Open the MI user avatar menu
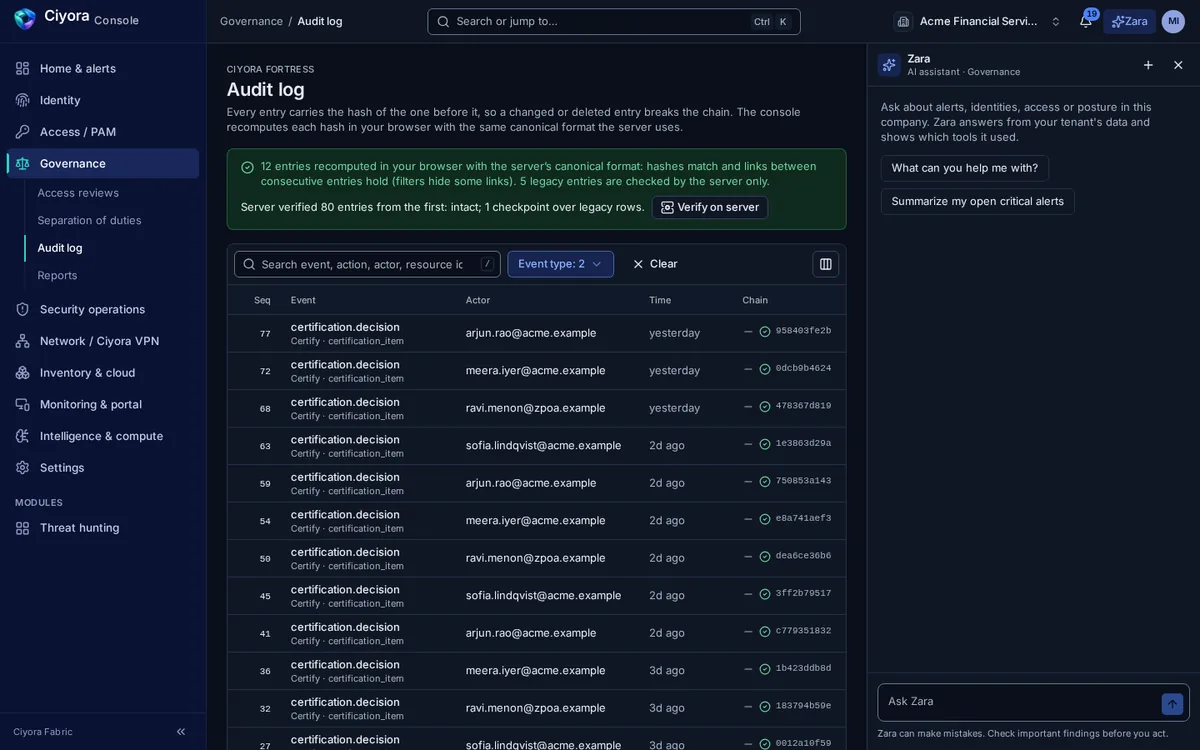This screenshot has width=1200, height=750. click(x=1173, y=21)
